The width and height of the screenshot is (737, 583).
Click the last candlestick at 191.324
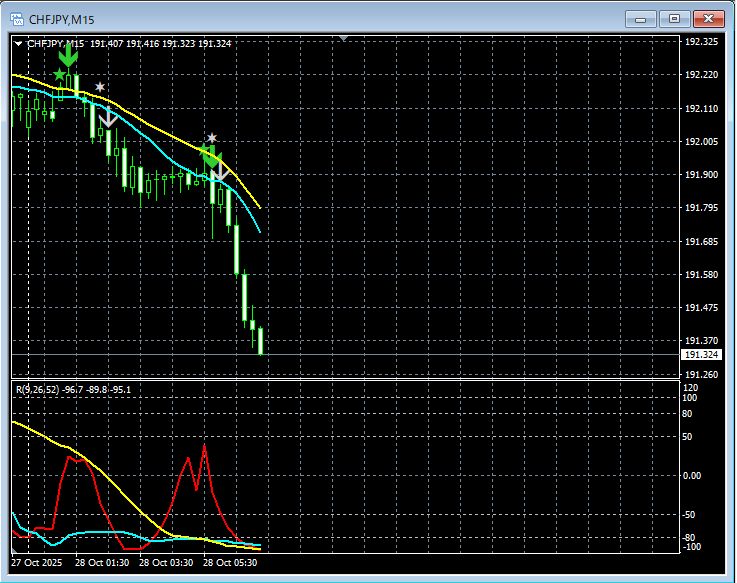260,341
